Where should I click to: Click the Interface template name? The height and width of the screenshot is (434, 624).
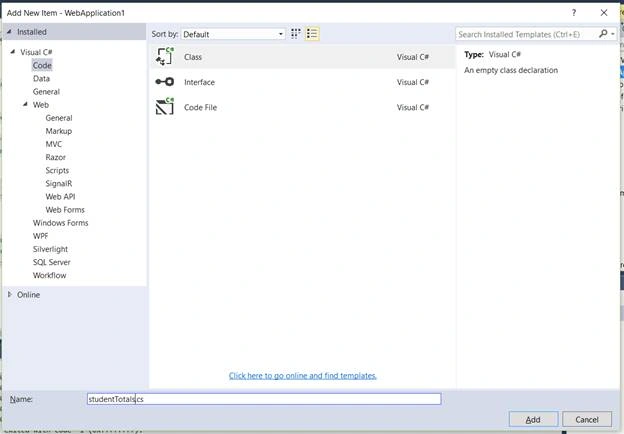[199, 82]
